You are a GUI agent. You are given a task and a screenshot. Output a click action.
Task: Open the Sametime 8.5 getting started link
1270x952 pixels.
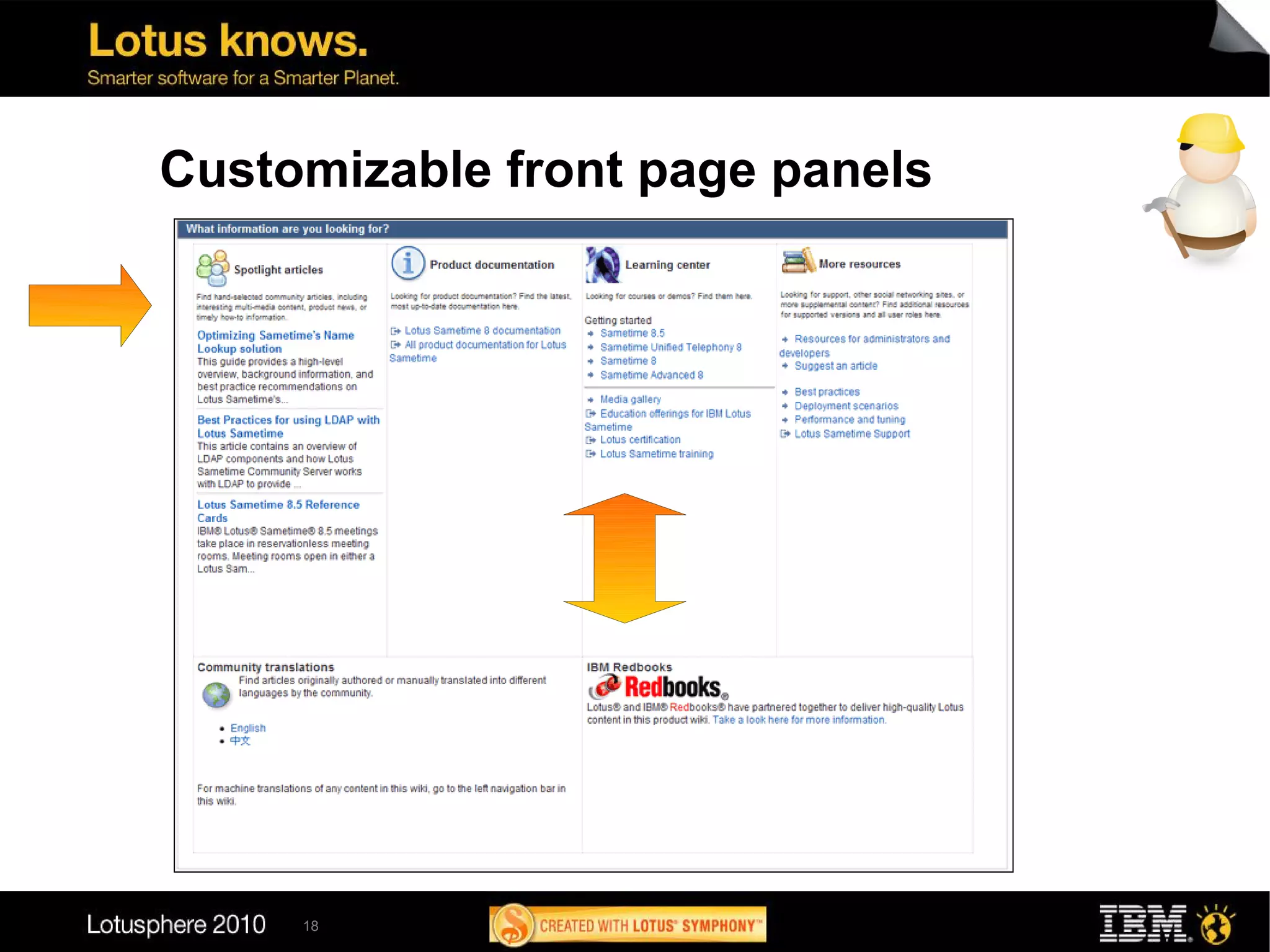coord(632,333)
